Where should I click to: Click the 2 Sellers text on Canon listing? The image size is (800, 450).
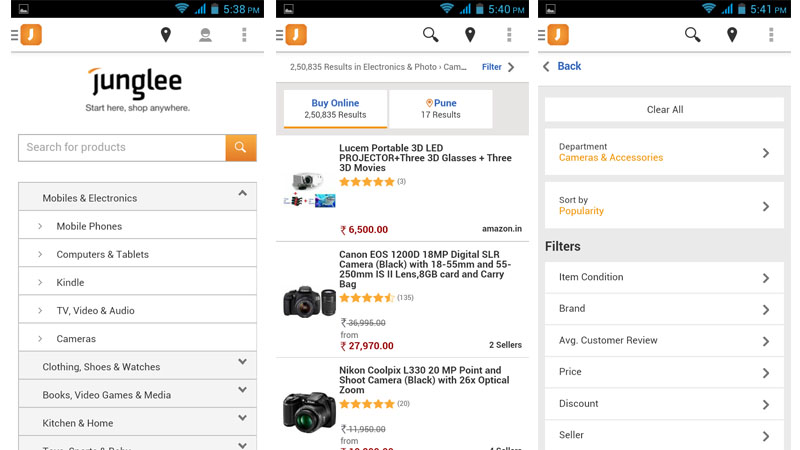[505, 345]
